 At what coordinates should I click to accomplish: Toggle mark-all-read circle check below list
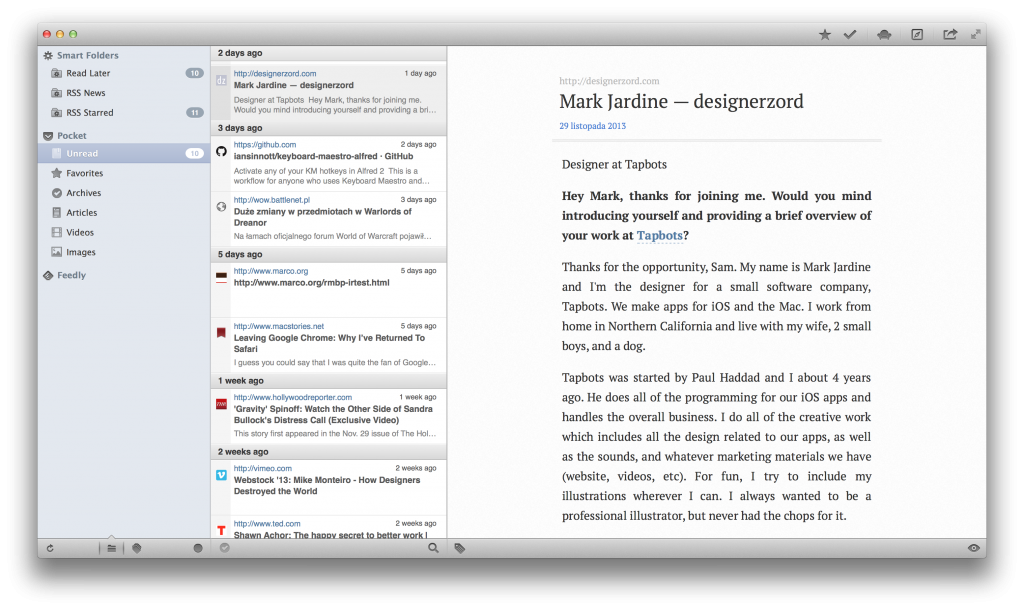[x=225, y=548]
